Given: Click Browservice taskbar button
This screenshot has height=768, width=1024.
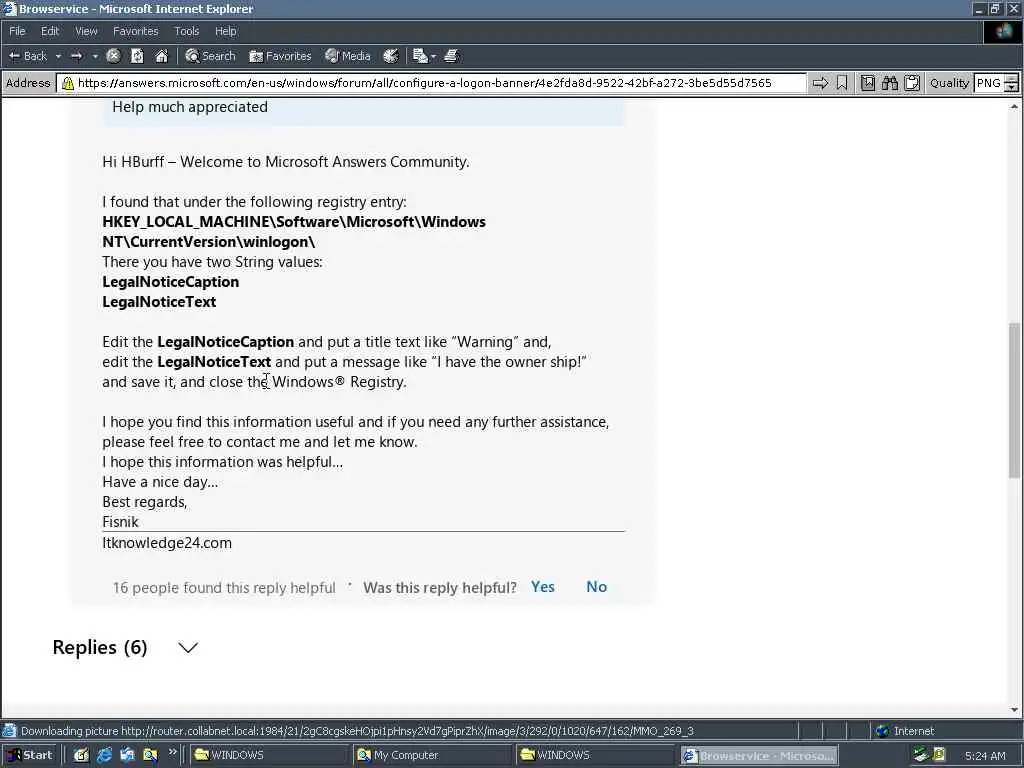Looking at the screenshot, I should [759, 756].
